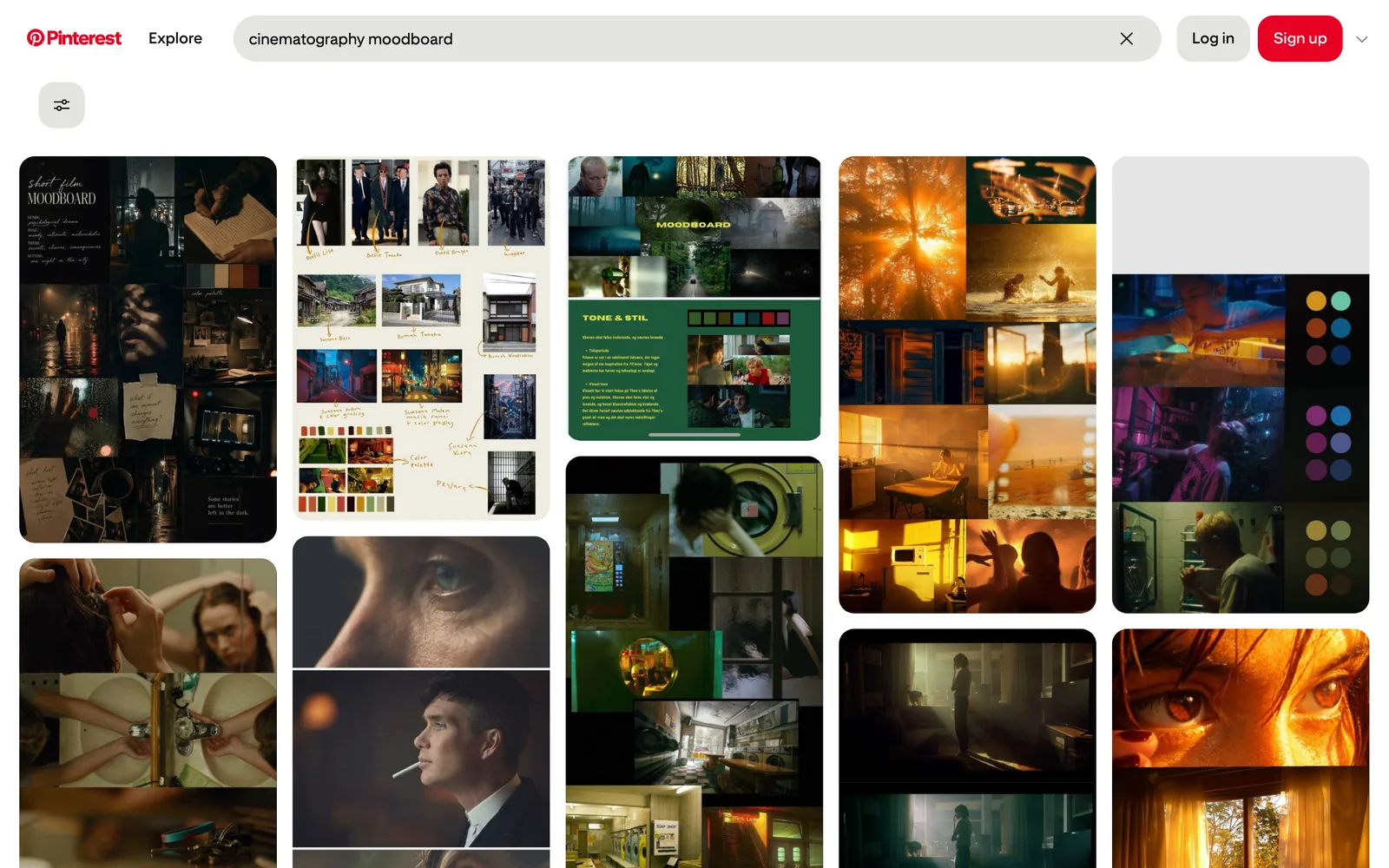Open the orange eye and curtains pin
The height and width of the screenshot is (868, 1389).
coord(1241,748)
